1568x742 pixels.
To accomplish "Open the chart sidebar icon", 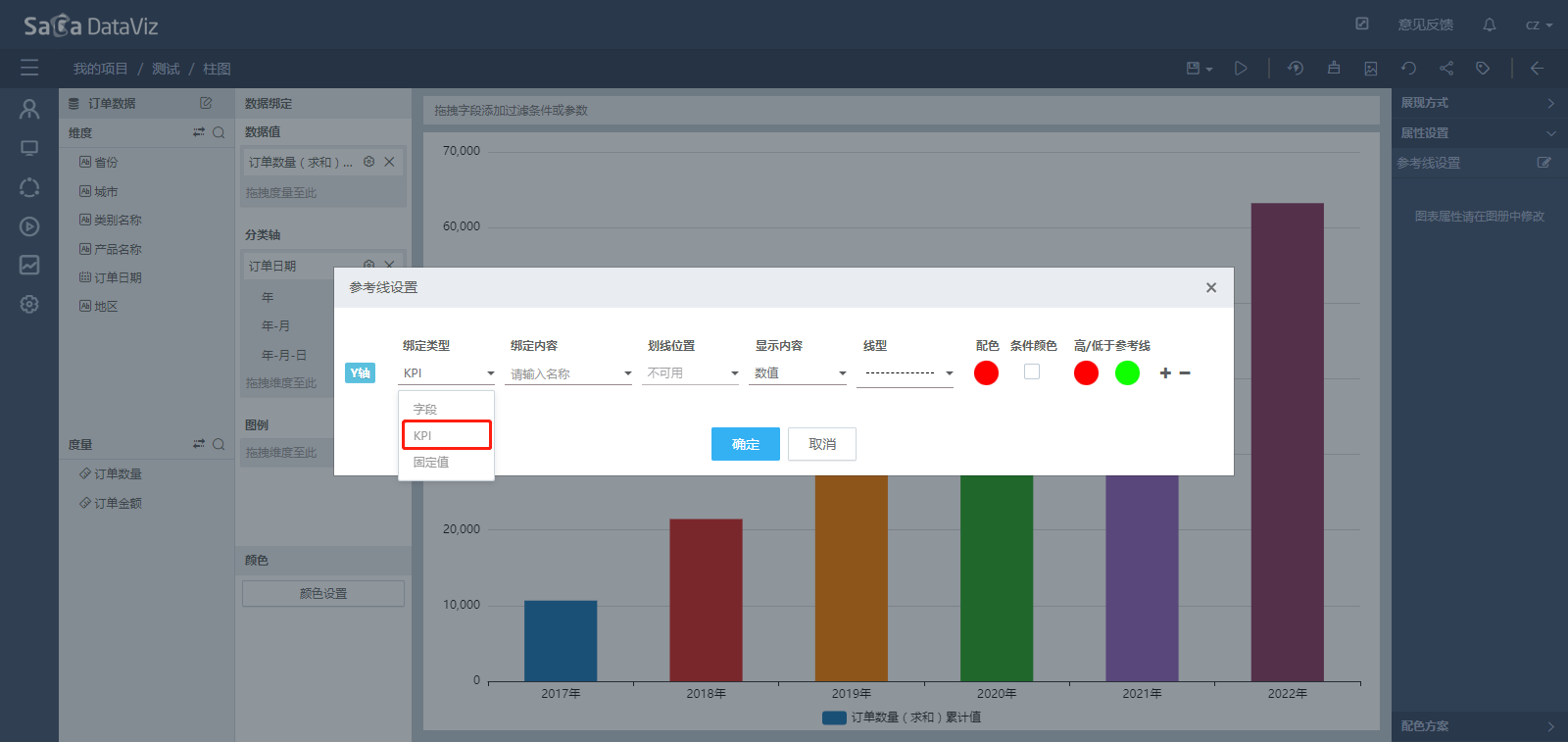I will (x=29, y=265).
